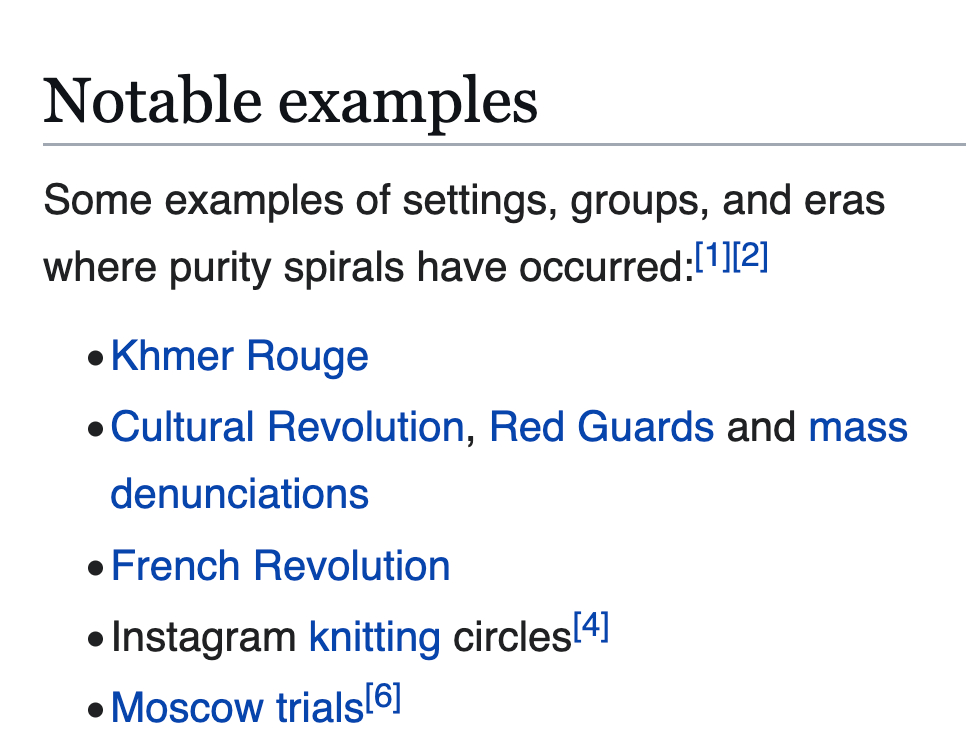Click the word Instagram in the list

coord(204,637)
